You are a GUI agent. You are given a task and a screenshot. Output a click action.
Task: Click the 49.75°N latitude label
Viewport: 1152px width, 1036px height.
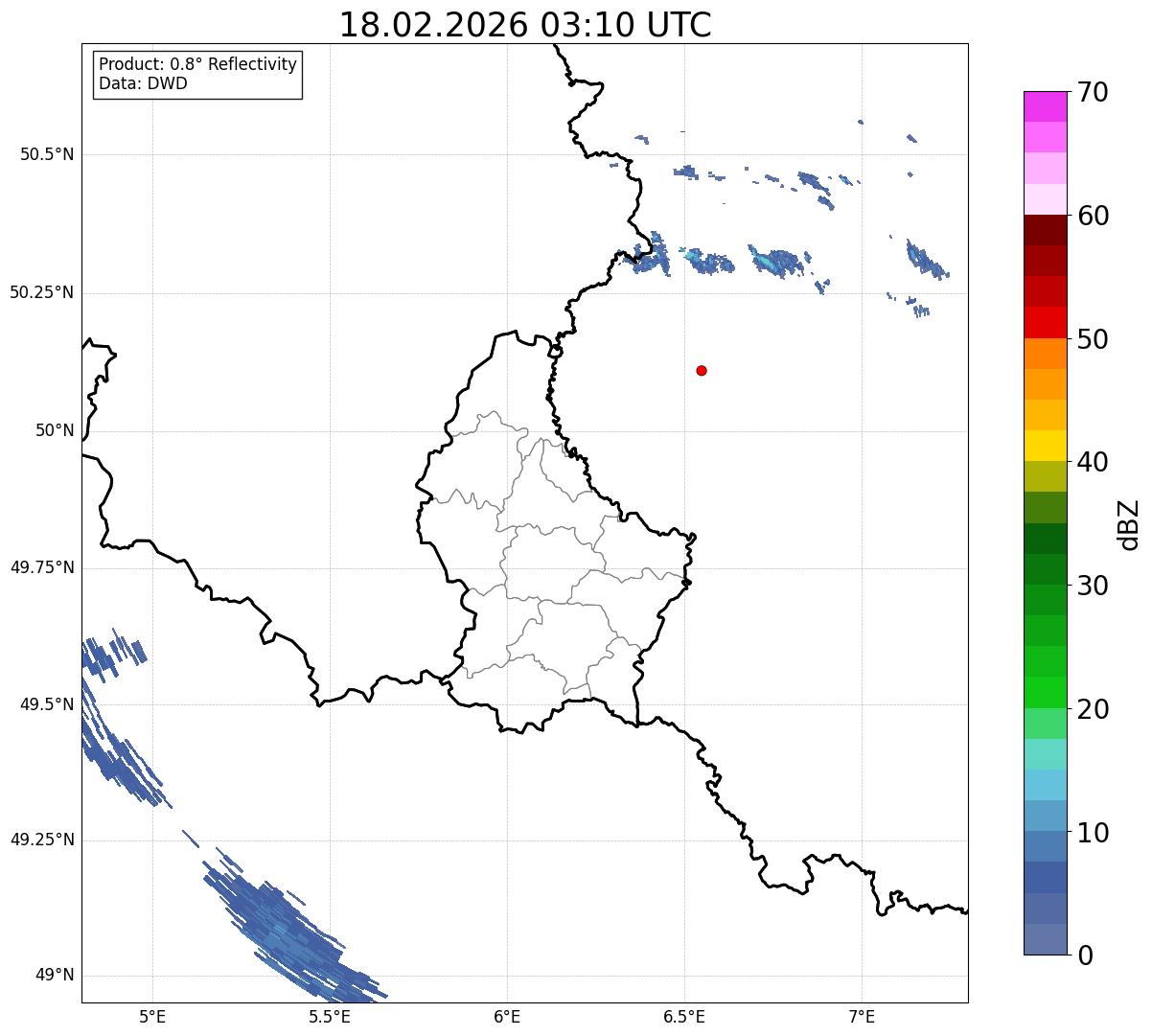(x=42, y=567)
